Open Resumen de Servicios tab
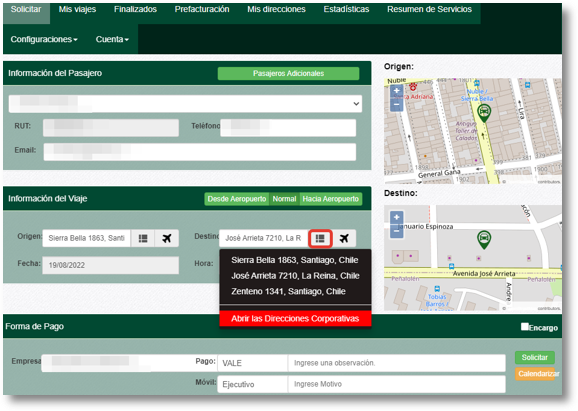Screen dimensions: 578x411 [x=429, y=10]
